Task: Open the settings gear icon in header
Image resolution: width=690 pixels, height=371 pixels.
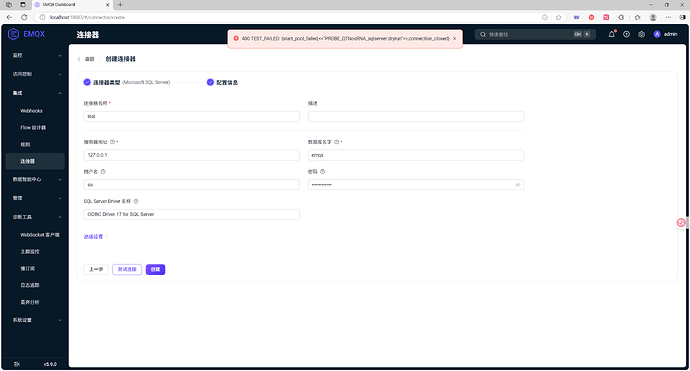Action: pos(641,34)
